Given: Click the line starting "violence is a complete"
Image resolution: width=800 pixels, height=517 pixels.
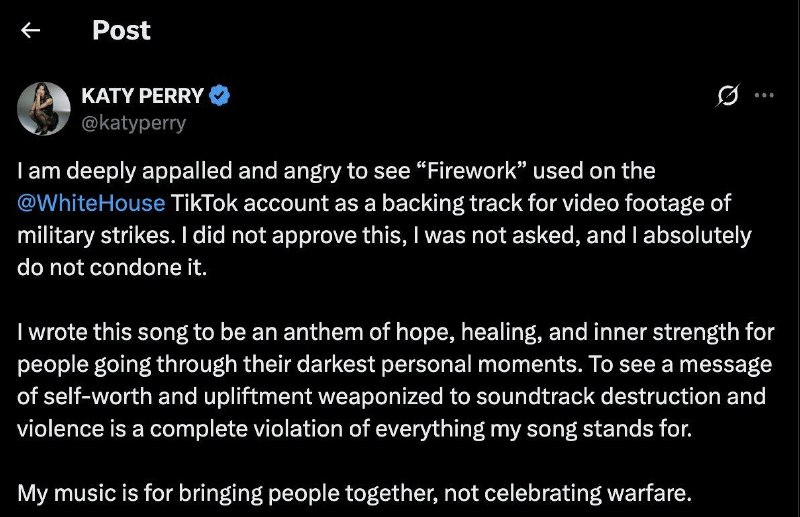Looking at the screenshot, I should [x=355, y=429].
